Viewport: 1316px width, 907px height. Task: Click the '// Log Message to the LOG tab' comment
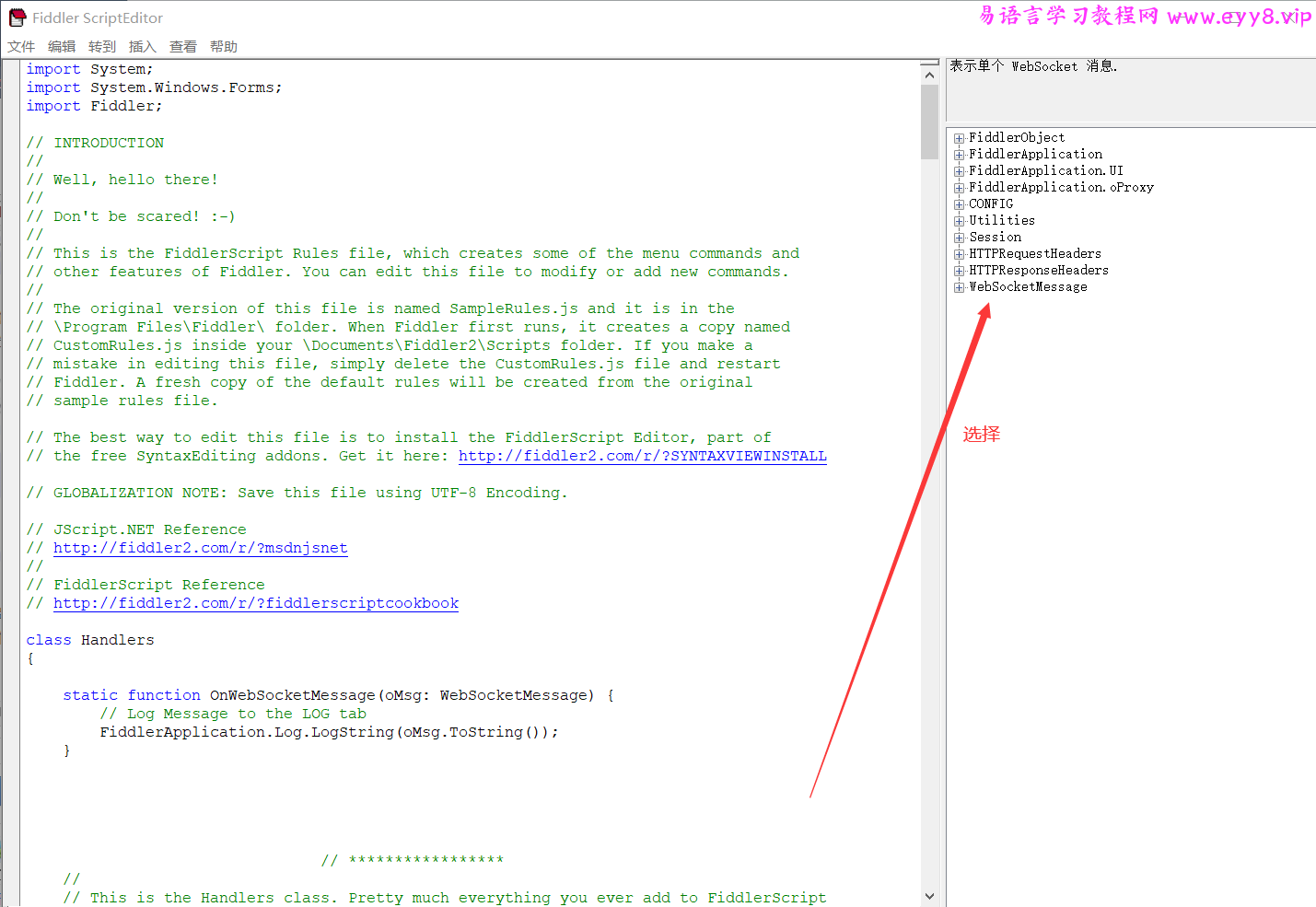pos(233,714)
